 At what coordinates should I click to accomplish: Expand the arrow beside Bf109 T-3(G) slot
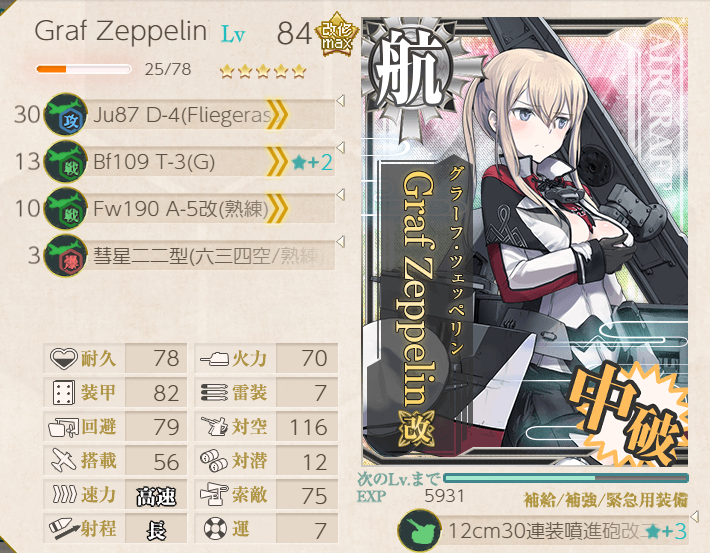(x=341, y=148)
